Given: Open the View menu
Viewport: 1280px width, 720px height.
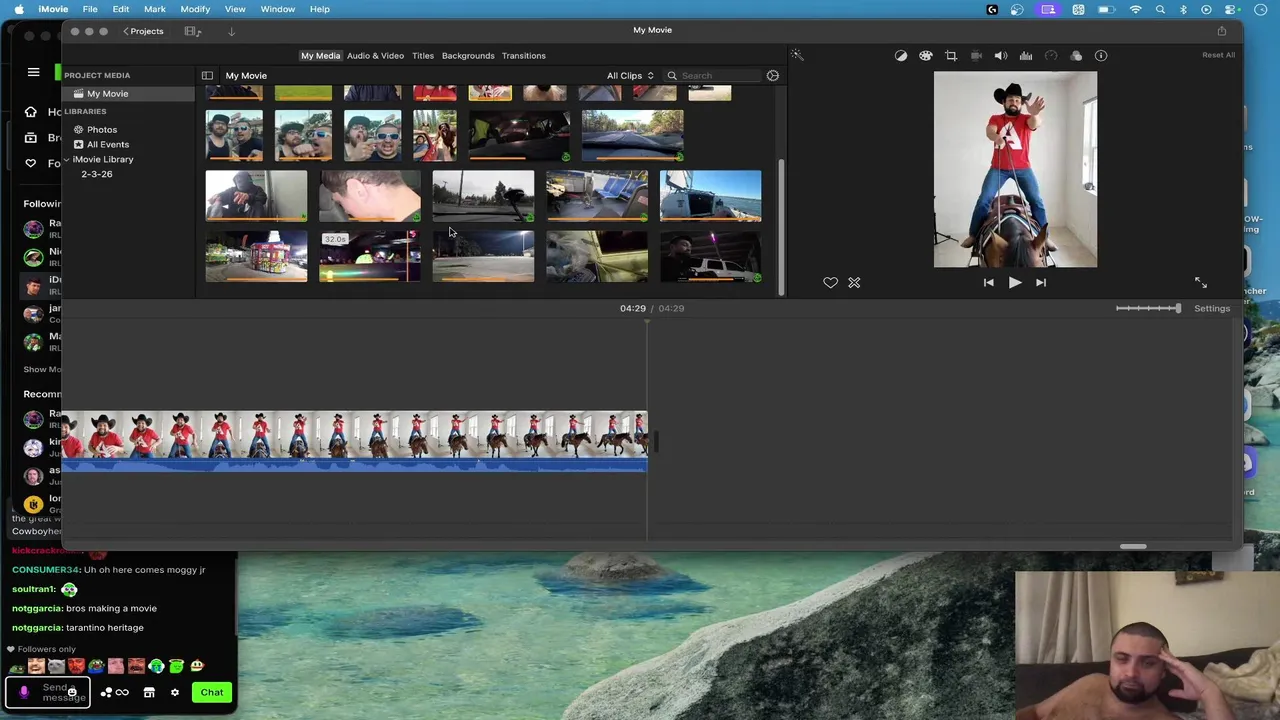Looking at the screenshot, I should [235, 9].
